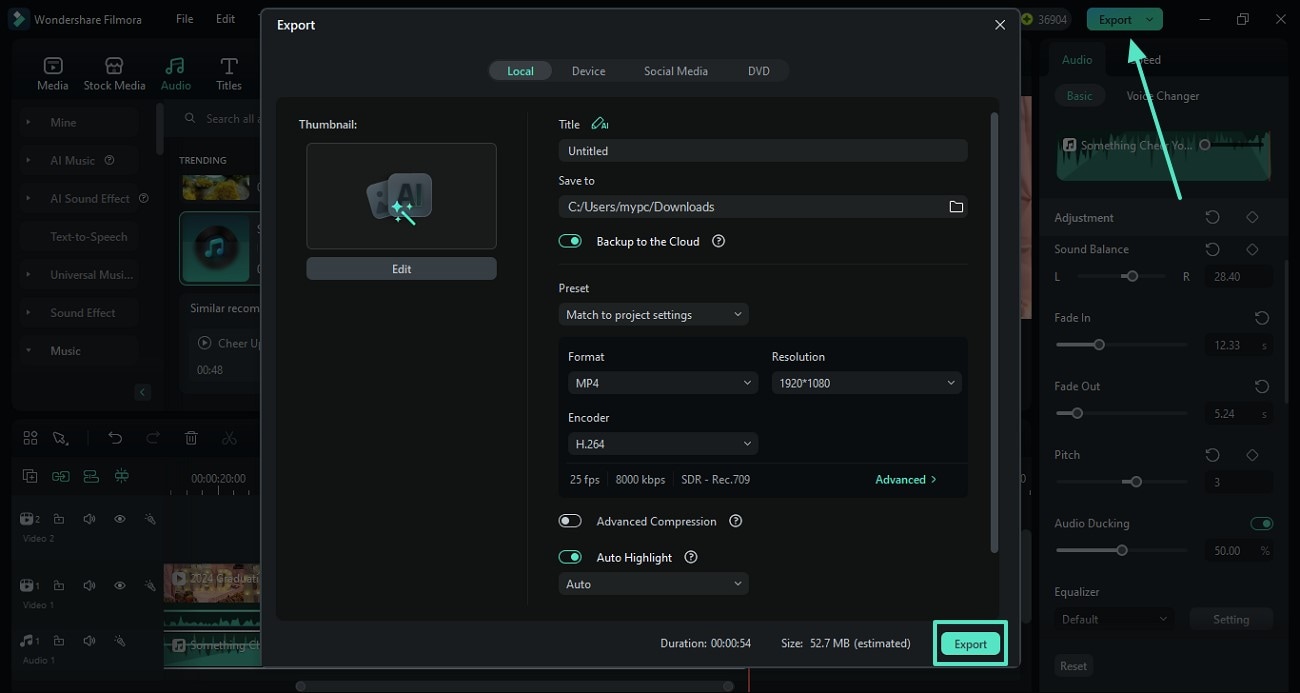Viewport: 1300px width, 693px height.
Task: Switch to the DVD export tab
Action: click(759, 71)
